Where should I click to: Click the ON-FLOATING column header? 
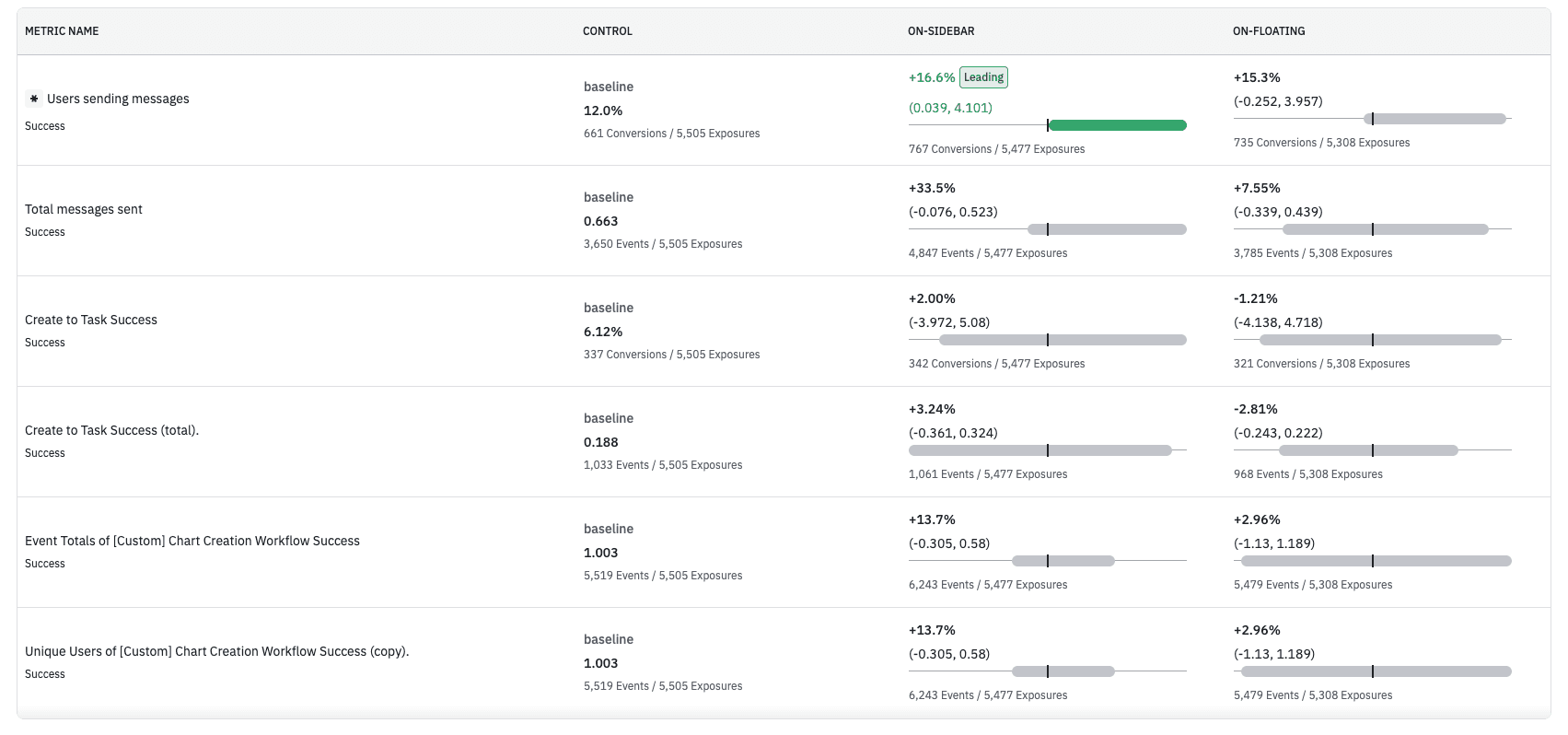point(1269,31)
